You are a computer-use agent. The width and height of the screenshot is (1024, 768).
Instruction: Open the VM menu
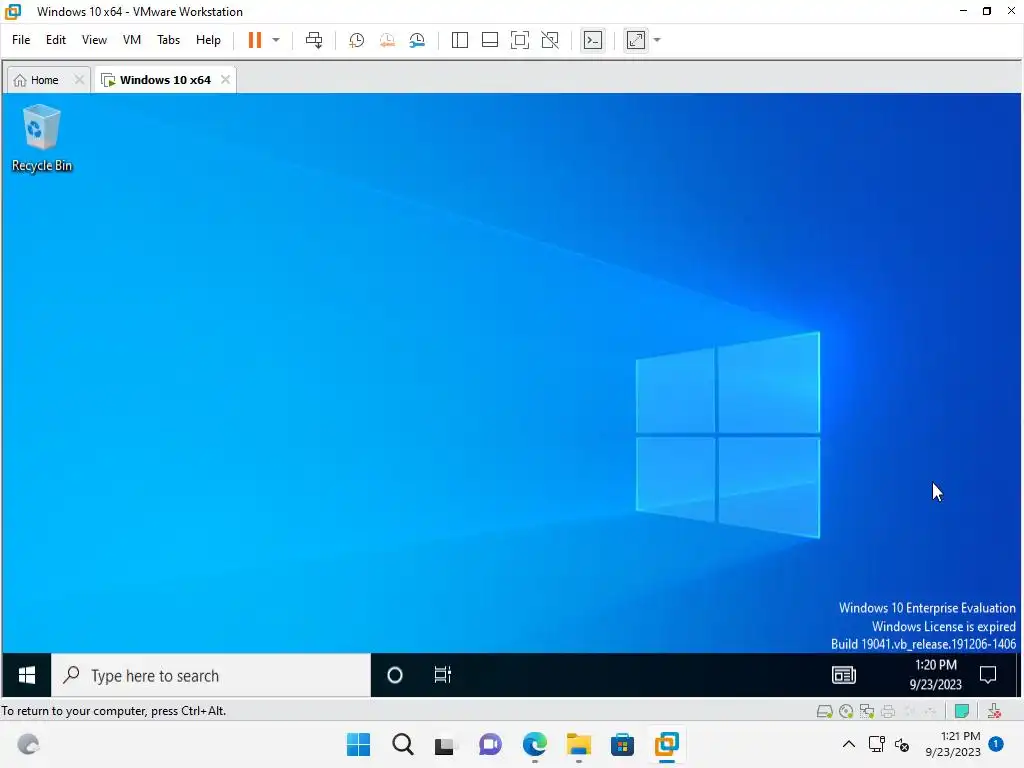coord(132,40)
